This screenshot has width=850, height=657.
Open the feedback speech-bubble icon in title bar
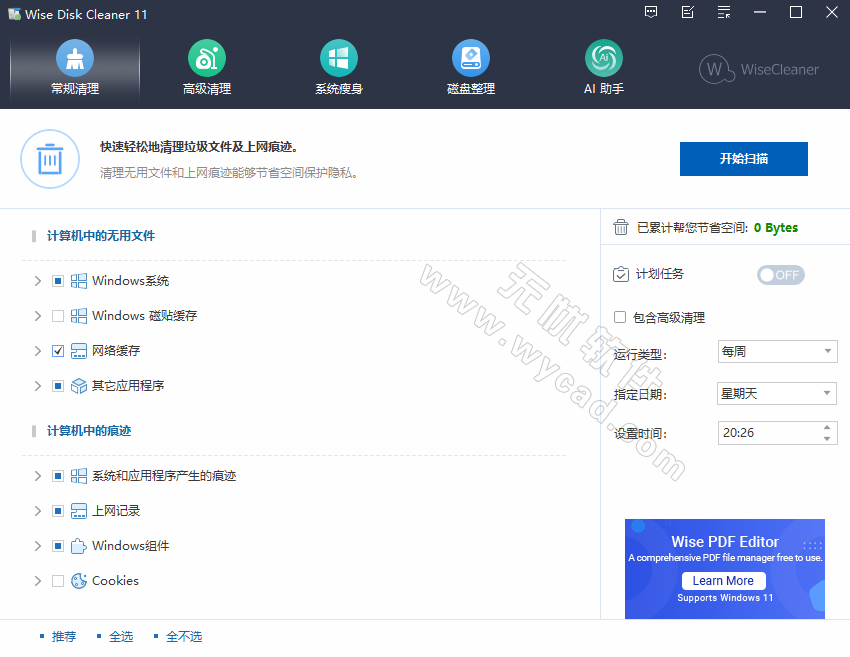coord(651,13)
